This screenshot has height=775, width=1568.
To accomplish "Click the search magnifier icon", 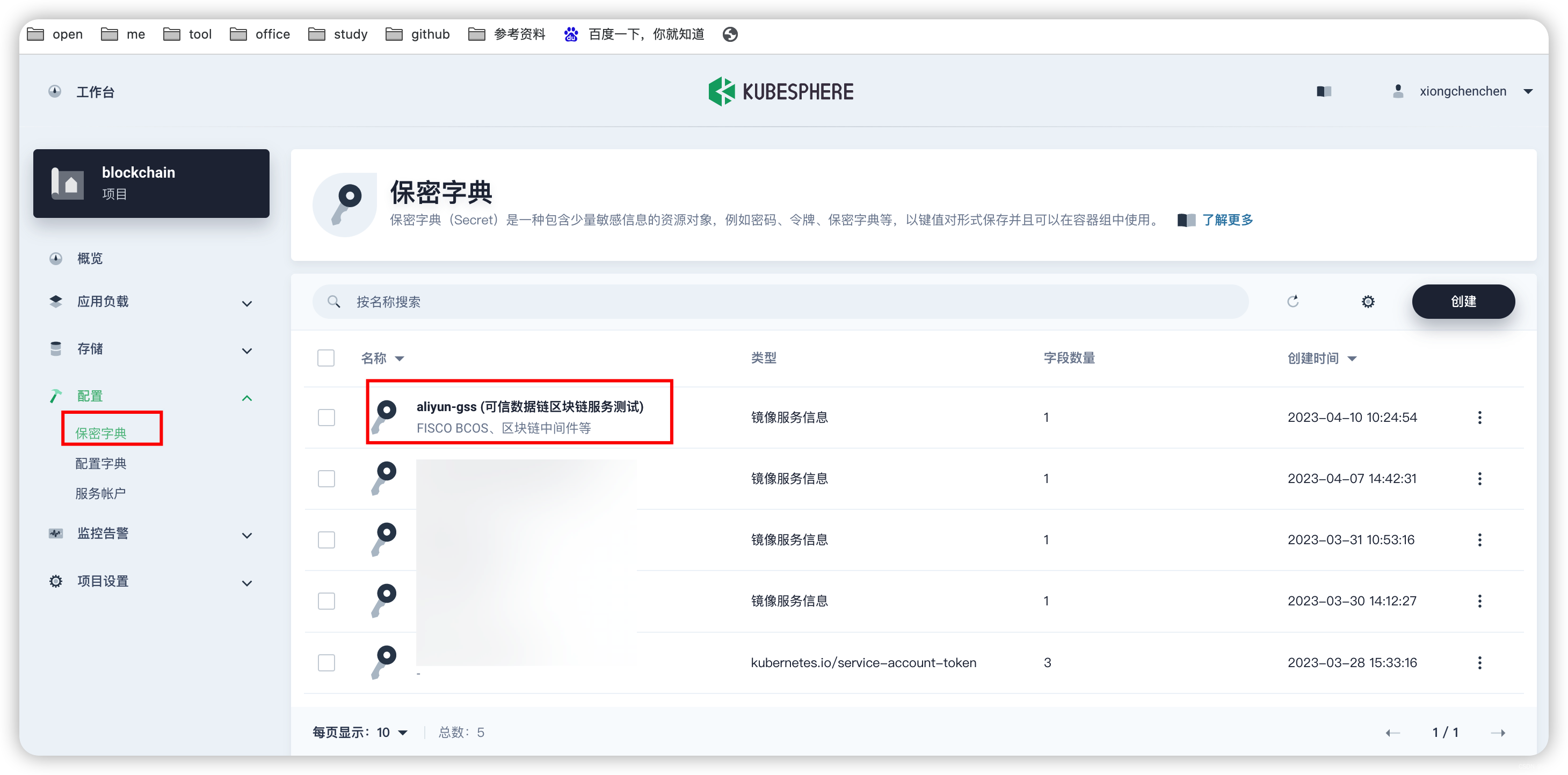I will (x=333, y=301).
